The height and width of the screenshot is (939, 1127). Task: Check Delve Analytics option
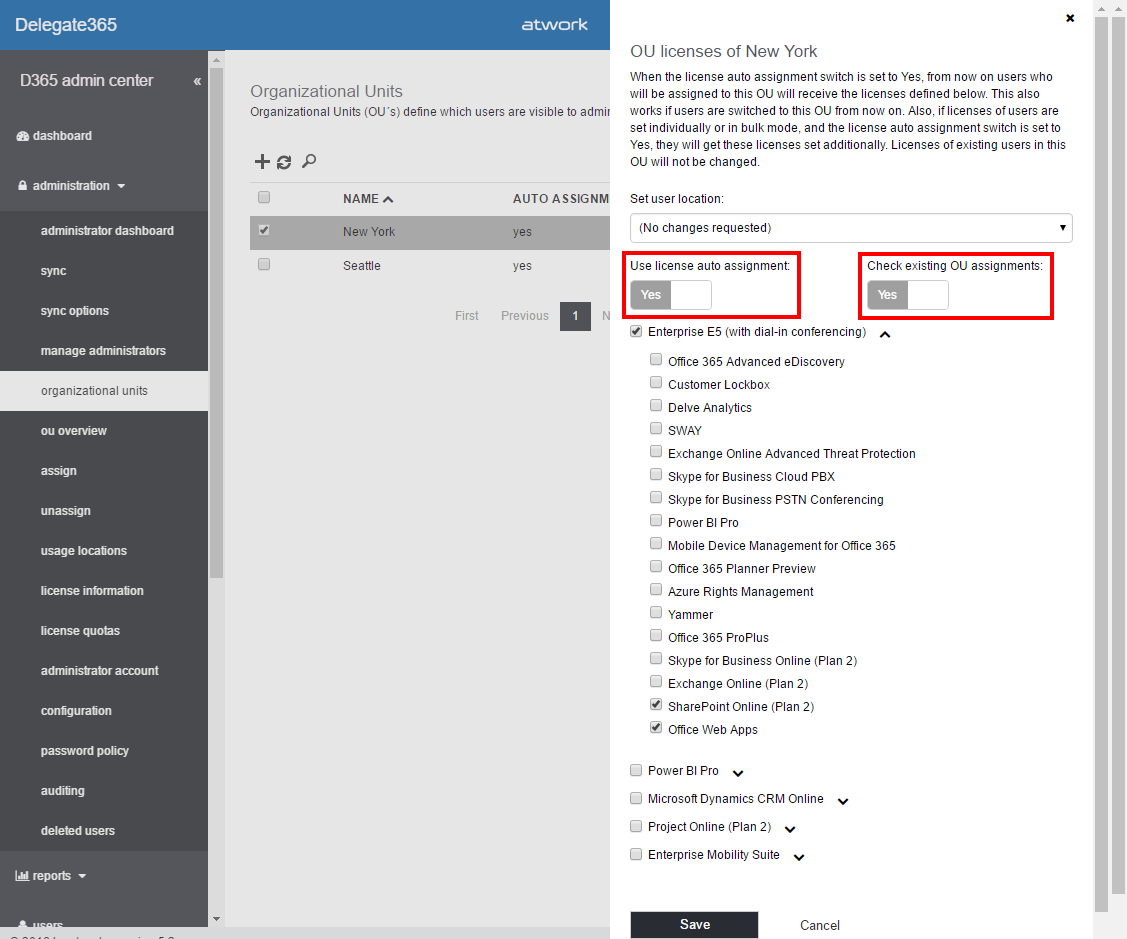pyautogui.click(x=656, y=406)
